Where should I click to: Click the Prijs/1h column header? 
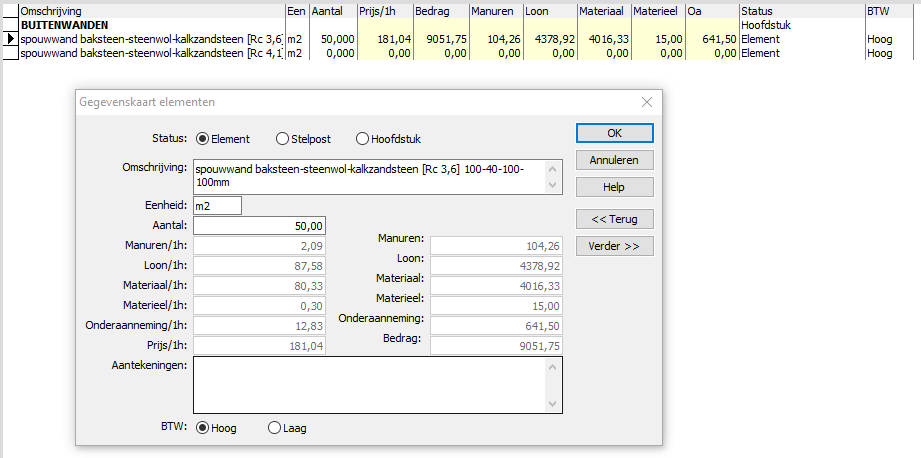click(x=385, y=11)
